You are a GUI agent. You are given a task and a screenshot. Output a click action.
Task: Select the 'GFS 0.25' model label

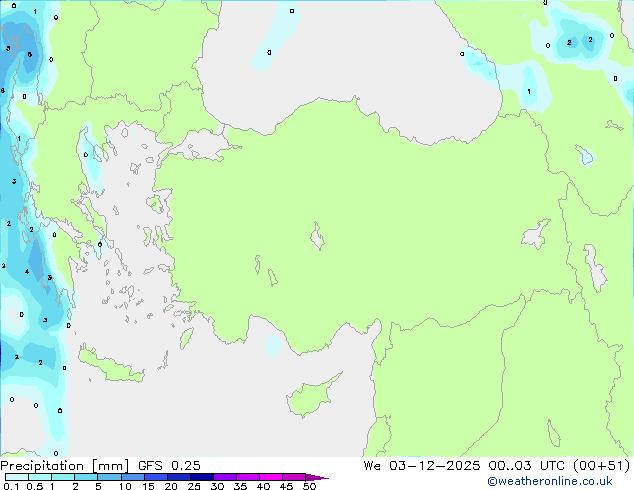(x=169, y=466)
